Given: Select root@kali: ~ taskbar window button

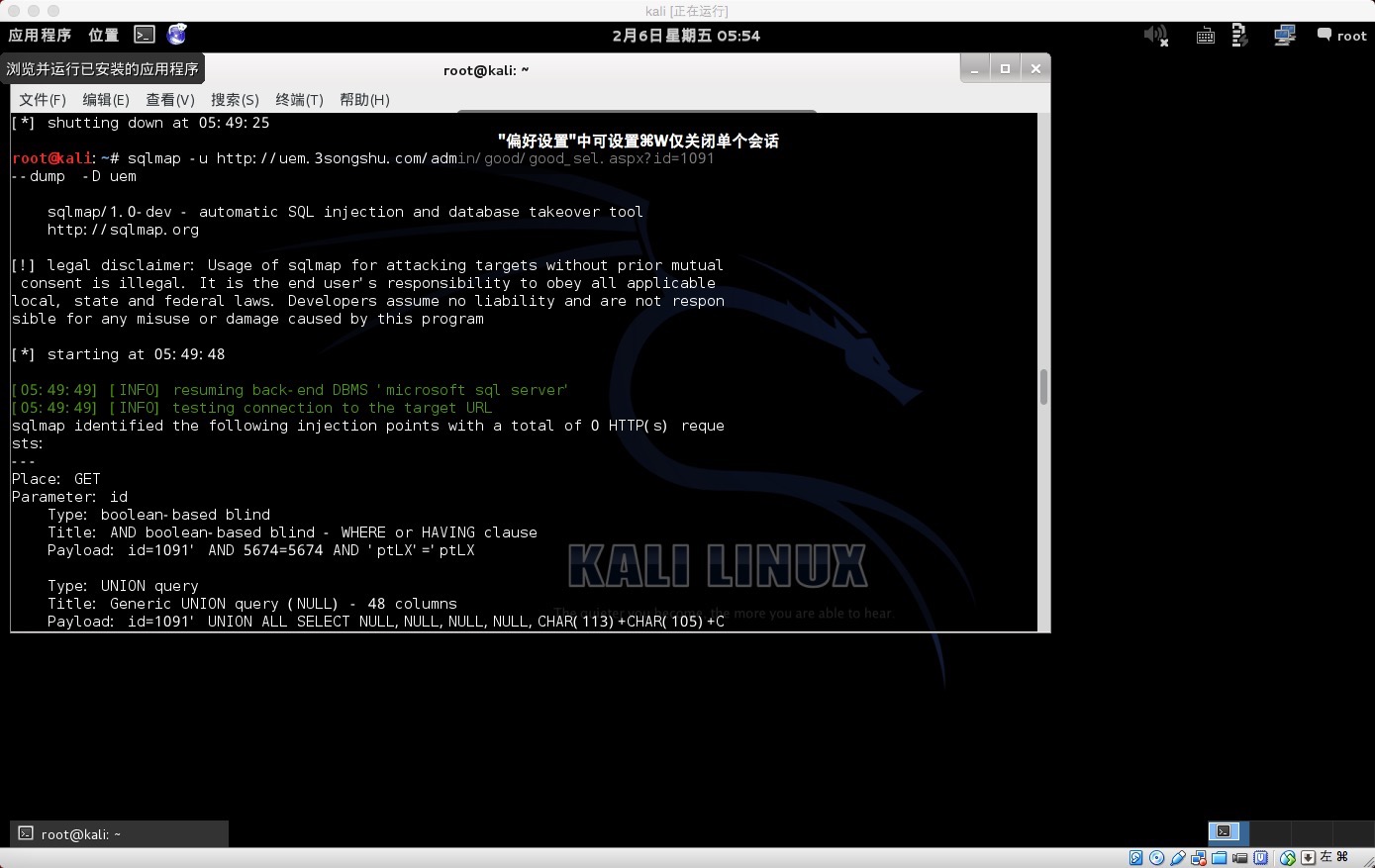Looking at the screenshot, I should 119,834.
